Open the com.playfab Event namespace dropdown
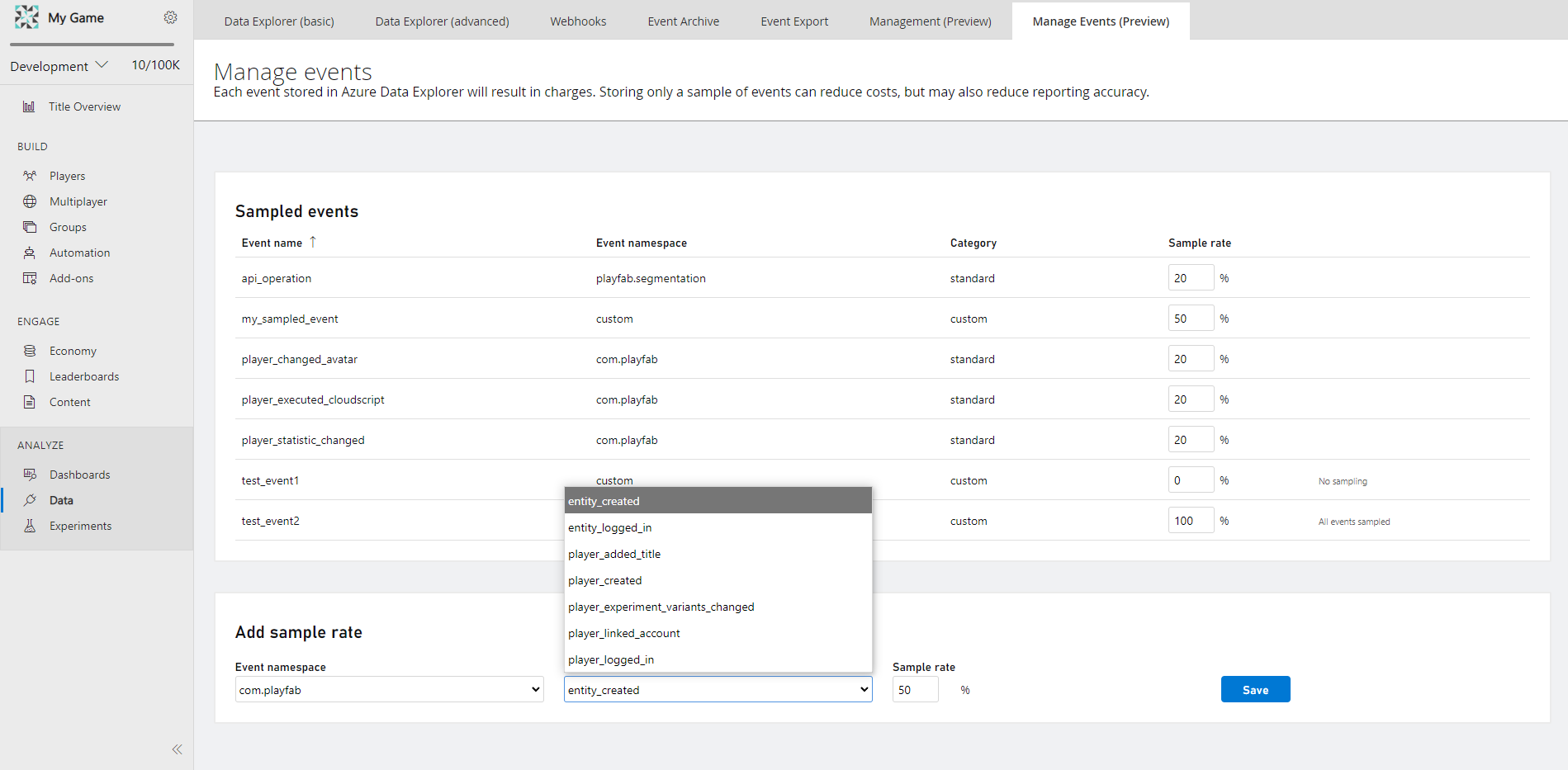This screenshot has width=1568, height=770. (388, 689)
